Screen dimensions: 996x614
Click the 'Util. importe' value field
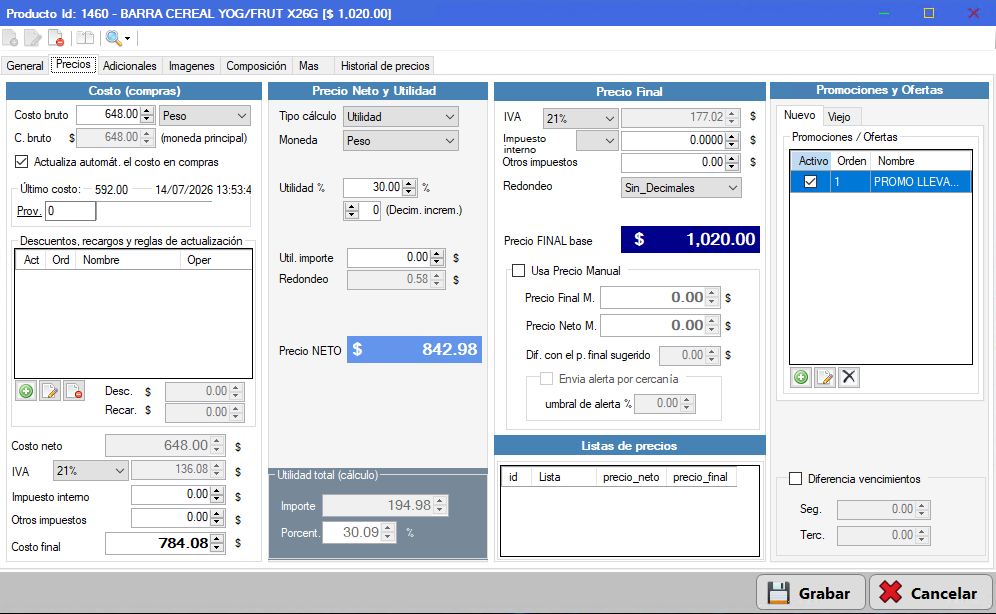pos(394,258)
